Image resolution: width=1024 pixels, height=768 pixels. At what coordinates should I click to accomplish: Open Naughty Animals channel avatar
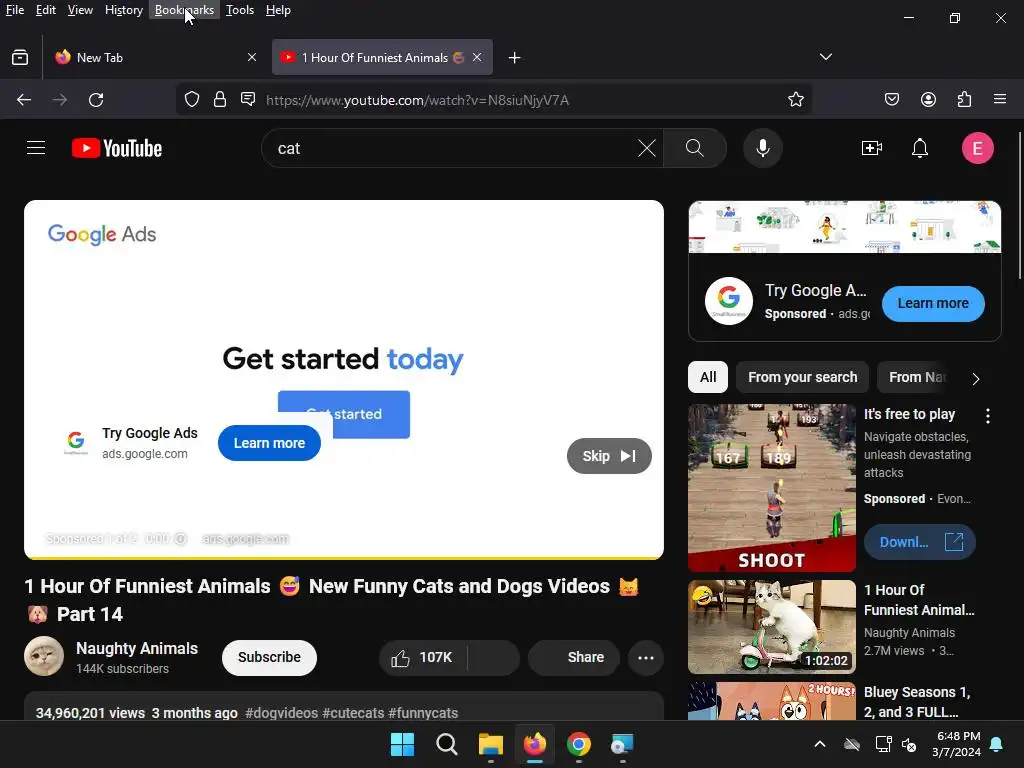pos(44,656)
